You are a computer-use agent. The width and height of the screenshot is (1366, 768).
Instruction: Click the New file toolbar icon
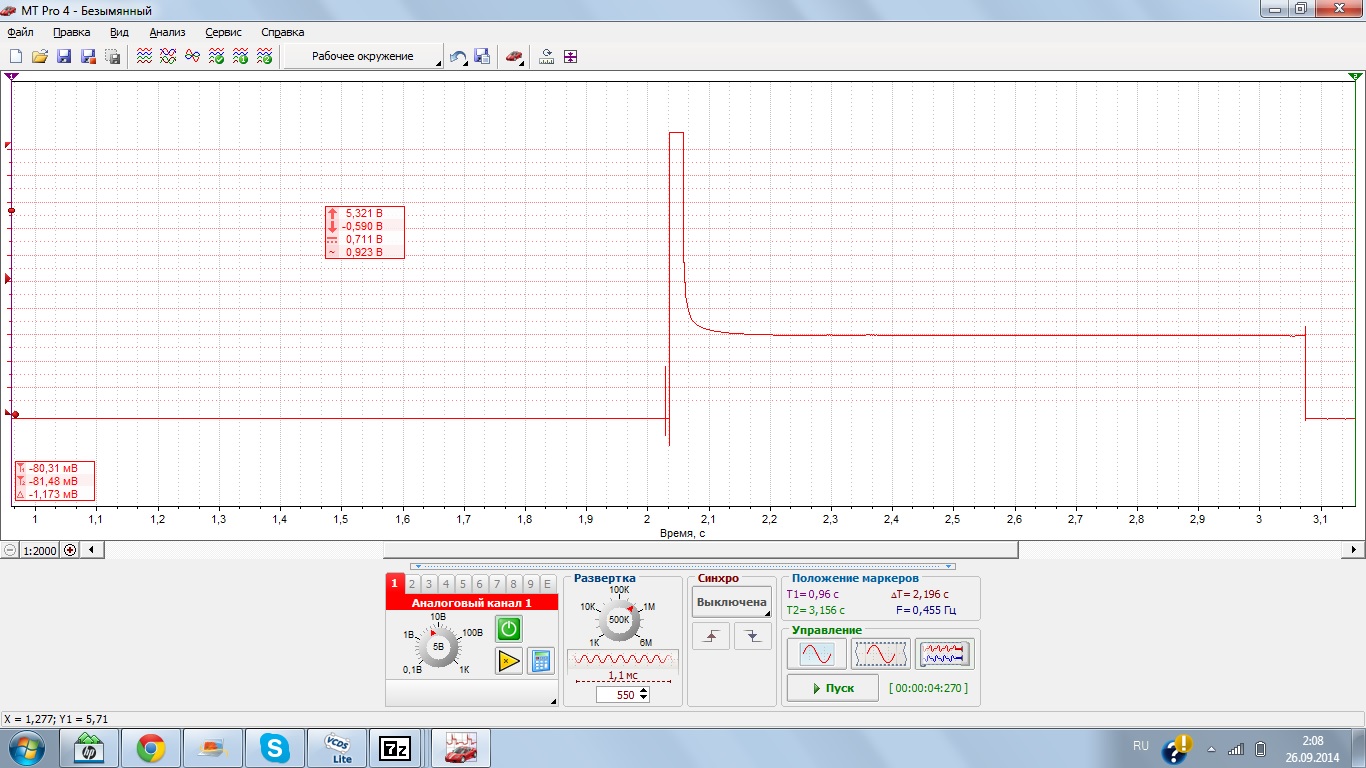15,57
